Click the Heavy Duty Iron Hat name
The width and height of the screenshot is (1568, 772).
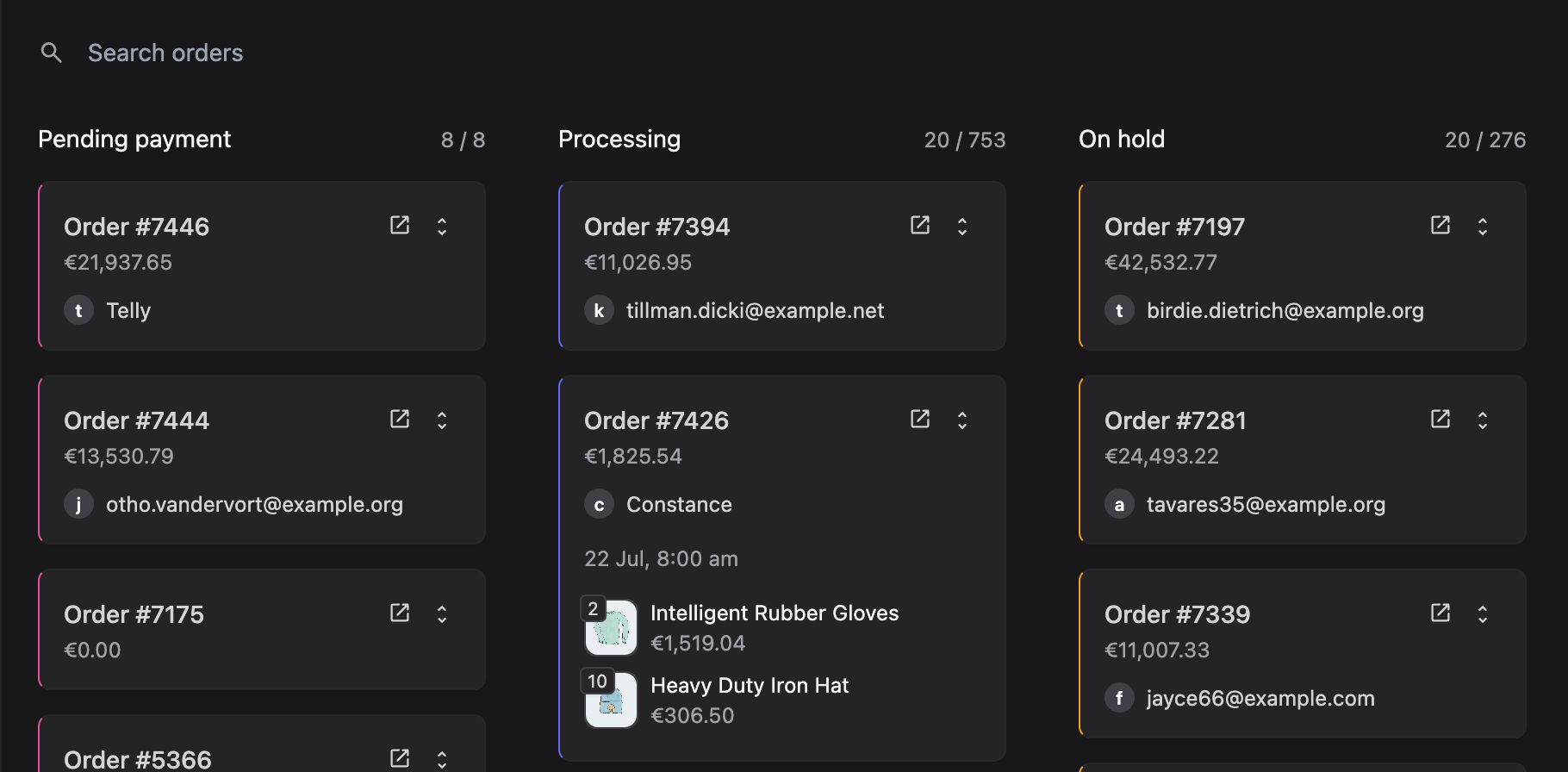(750, 686)
